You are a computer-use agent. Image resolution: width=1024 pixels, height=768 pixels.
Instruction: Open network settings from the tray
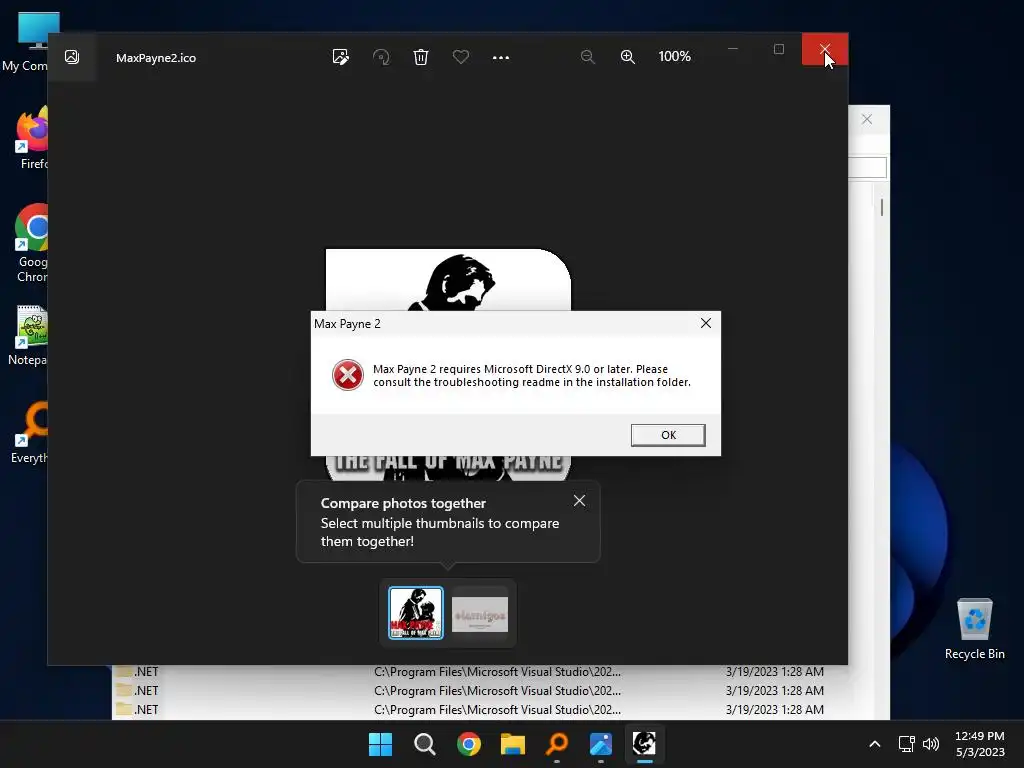coord(906,744)
